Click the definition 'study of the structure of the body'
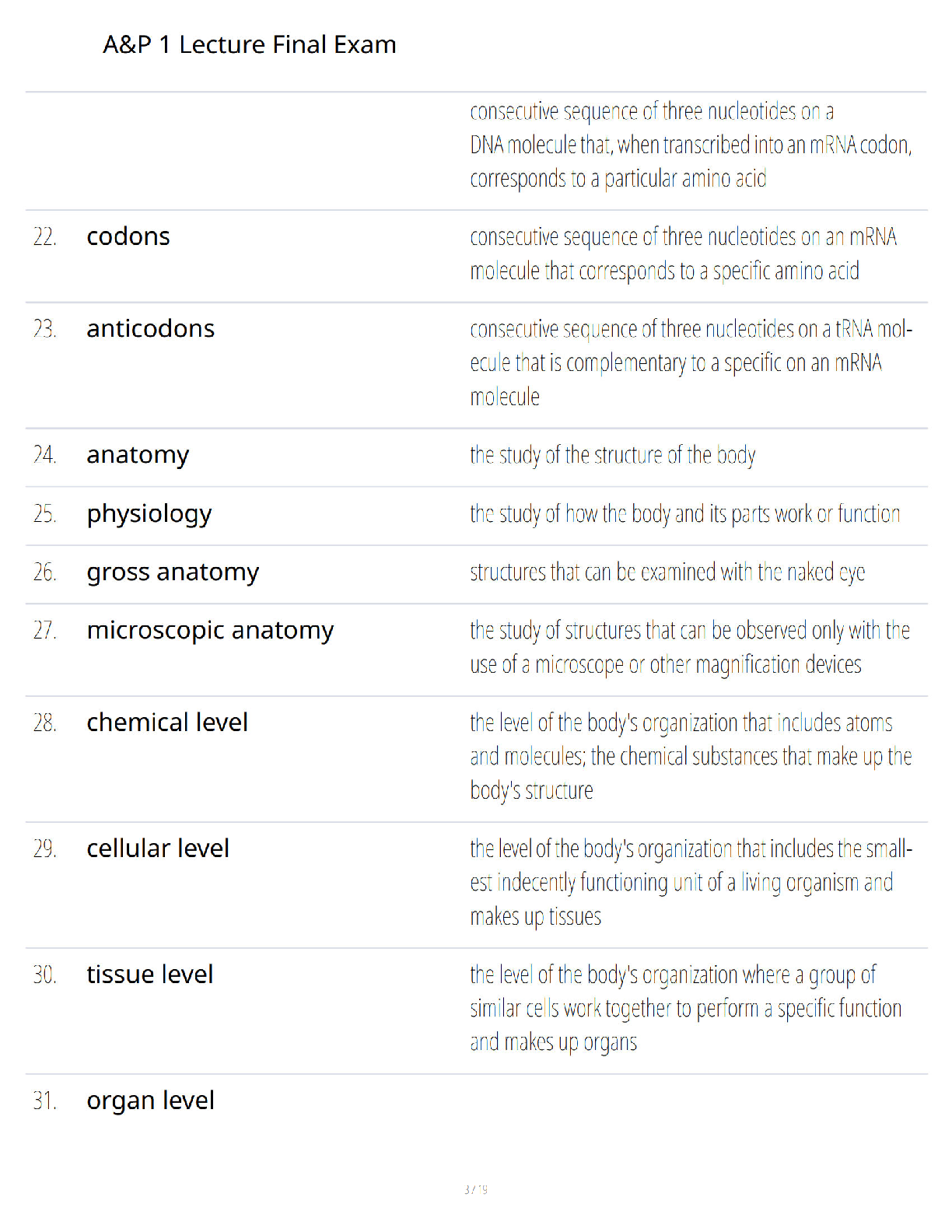 [613, 455]
